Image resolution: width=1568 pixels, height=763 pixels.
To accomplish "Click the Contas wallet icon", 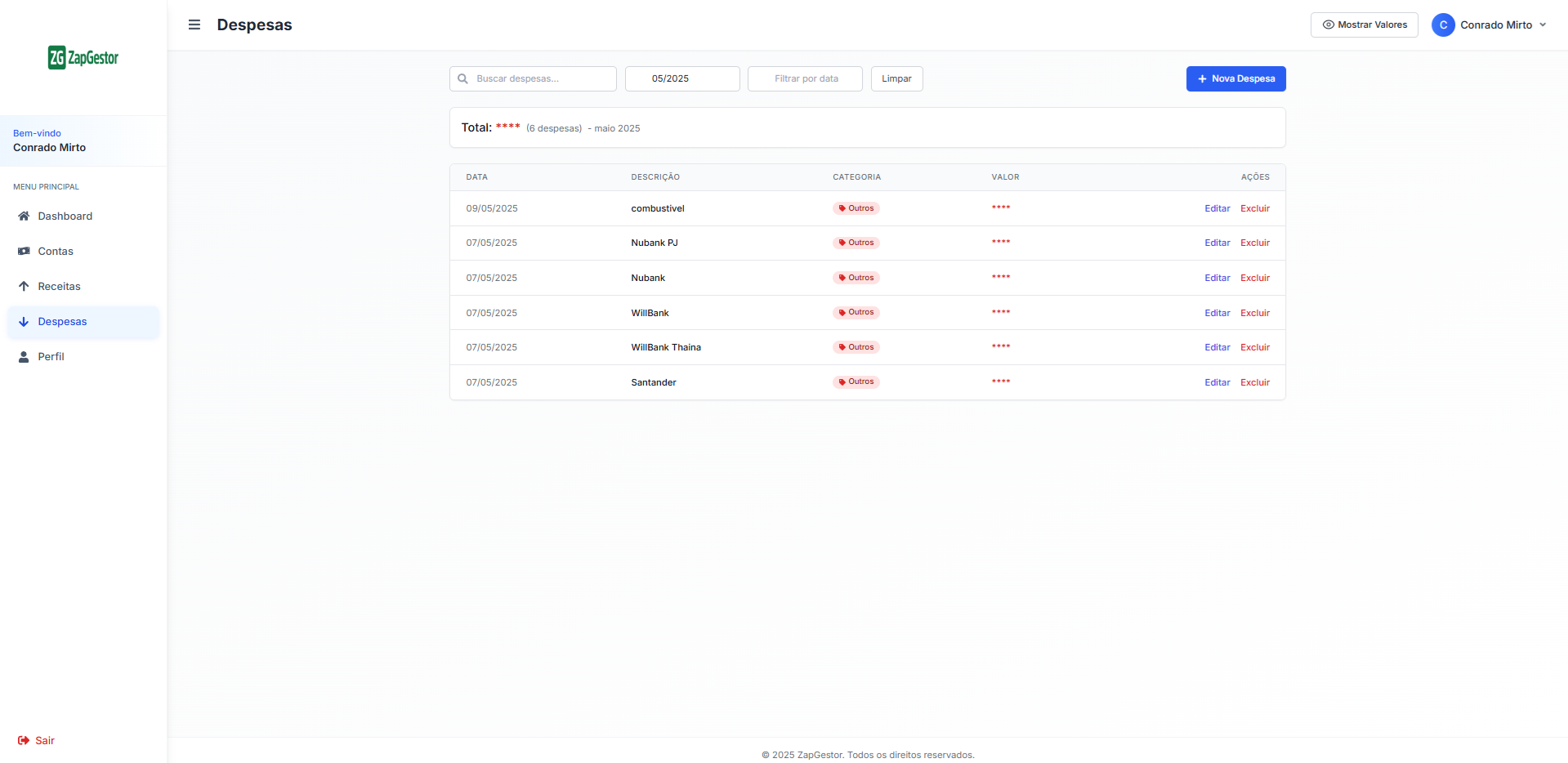I will pyautogui.click(x=24, y=251).
